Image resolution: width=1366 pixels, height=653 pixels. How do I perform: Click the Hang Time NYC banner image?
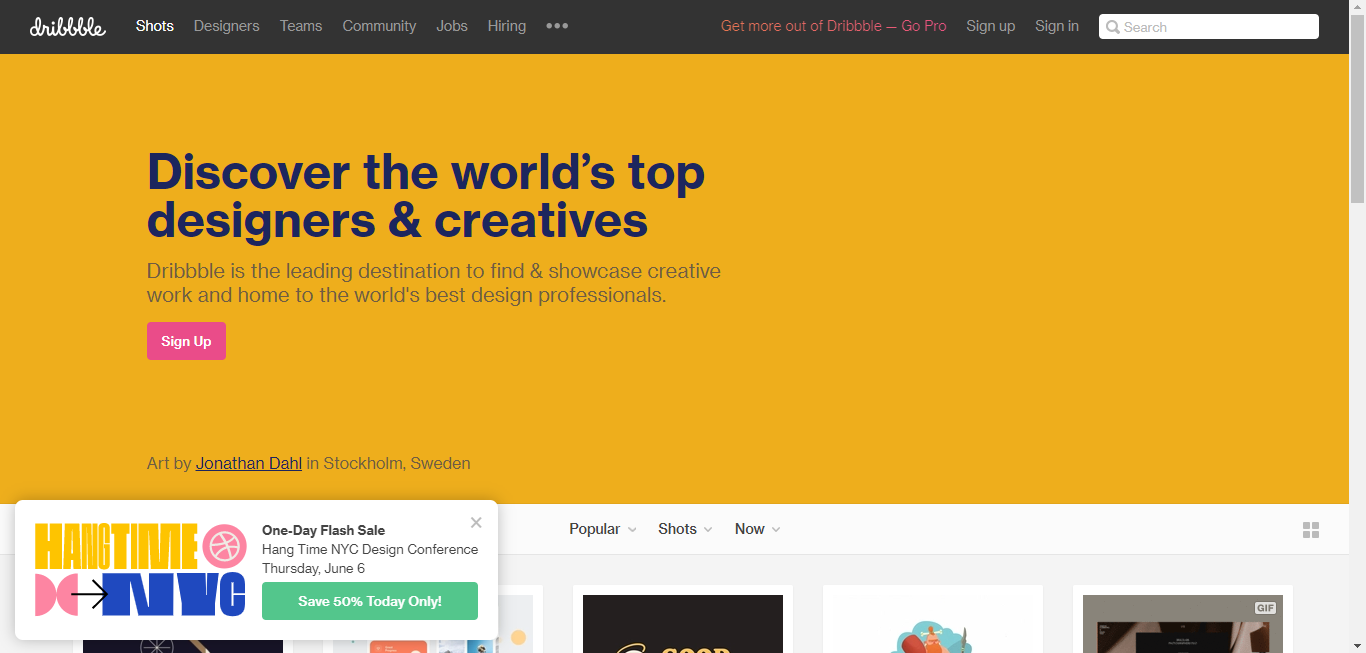(x=140, y=570)
